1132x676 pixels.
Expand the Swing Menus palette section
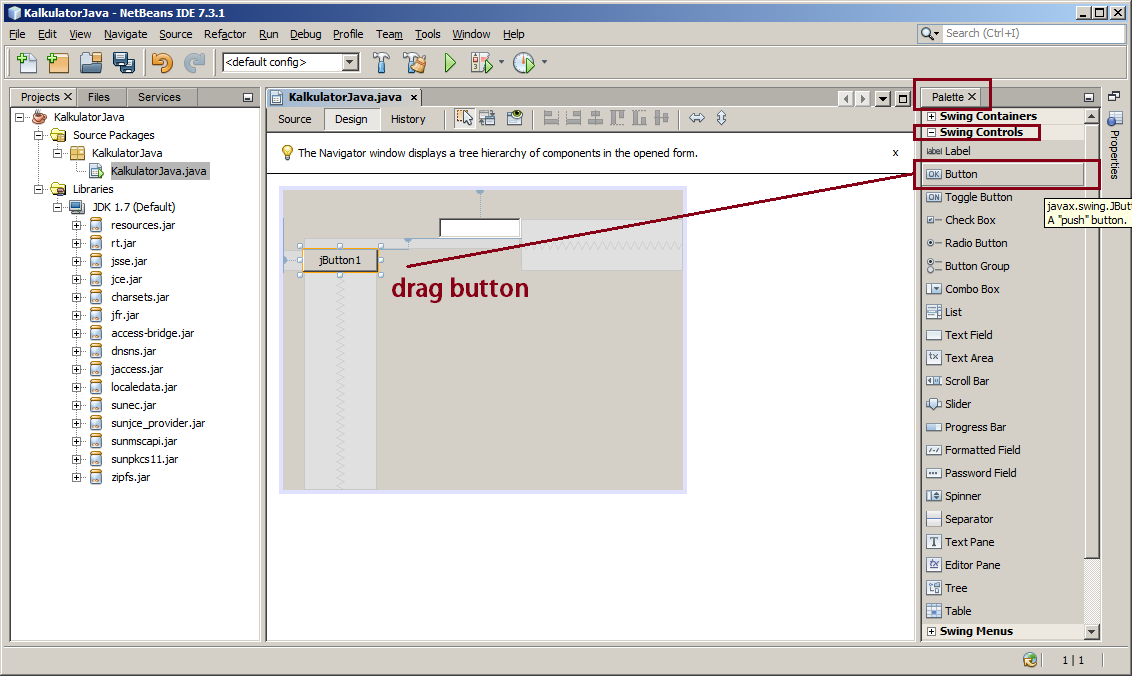pyautogui.click(x=931, y=631)
